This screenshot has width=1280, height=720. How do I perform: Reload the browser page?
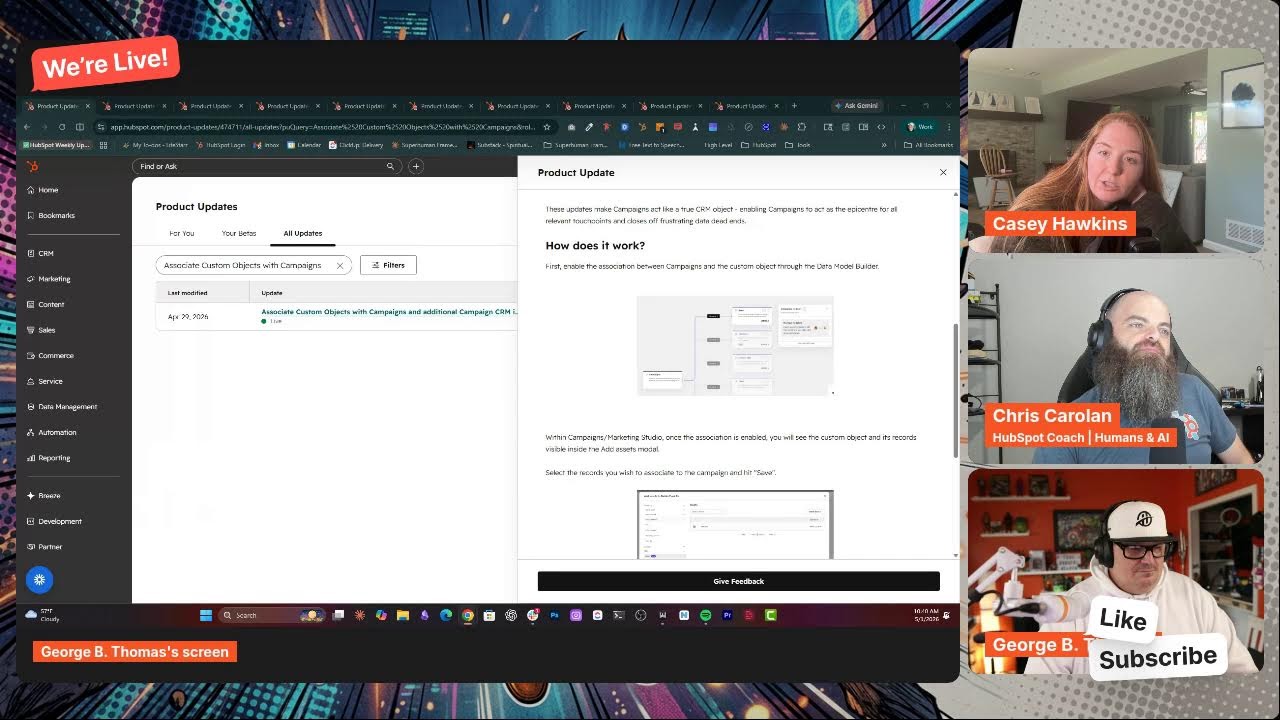[x=62, y=127]
